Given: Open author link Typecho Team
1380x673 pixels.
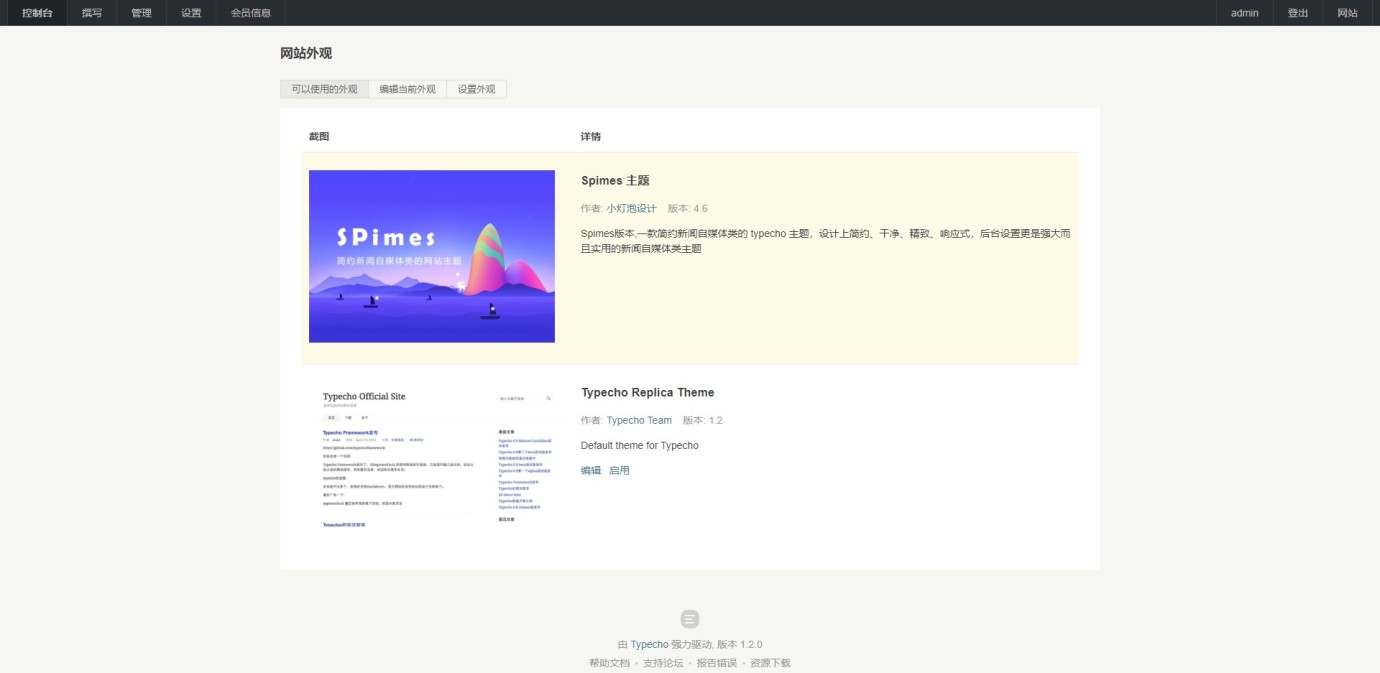Looking at the screenshot, I should pos(639,420).
